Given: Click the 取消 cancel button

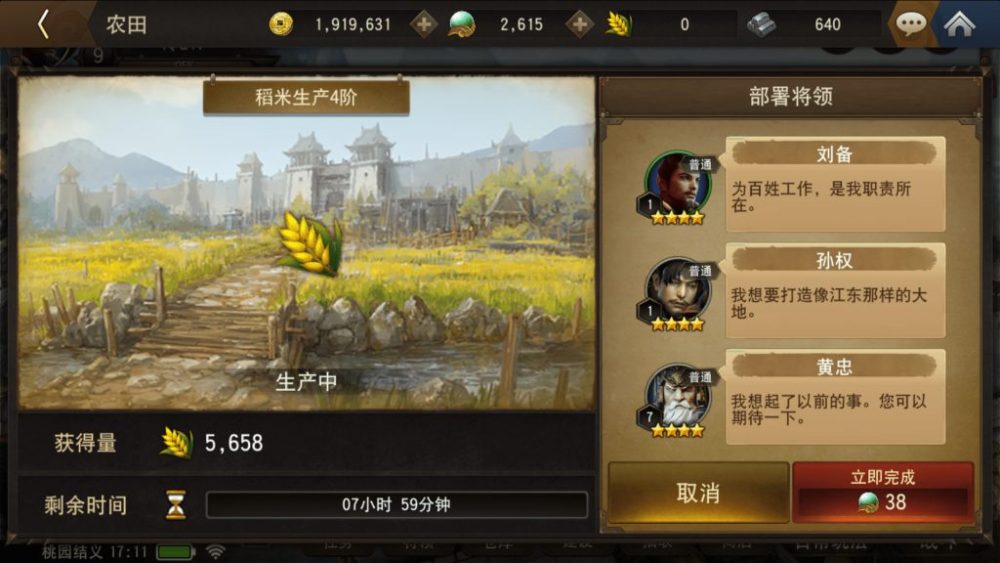Looking at the screenshot, I should (698, 493).
